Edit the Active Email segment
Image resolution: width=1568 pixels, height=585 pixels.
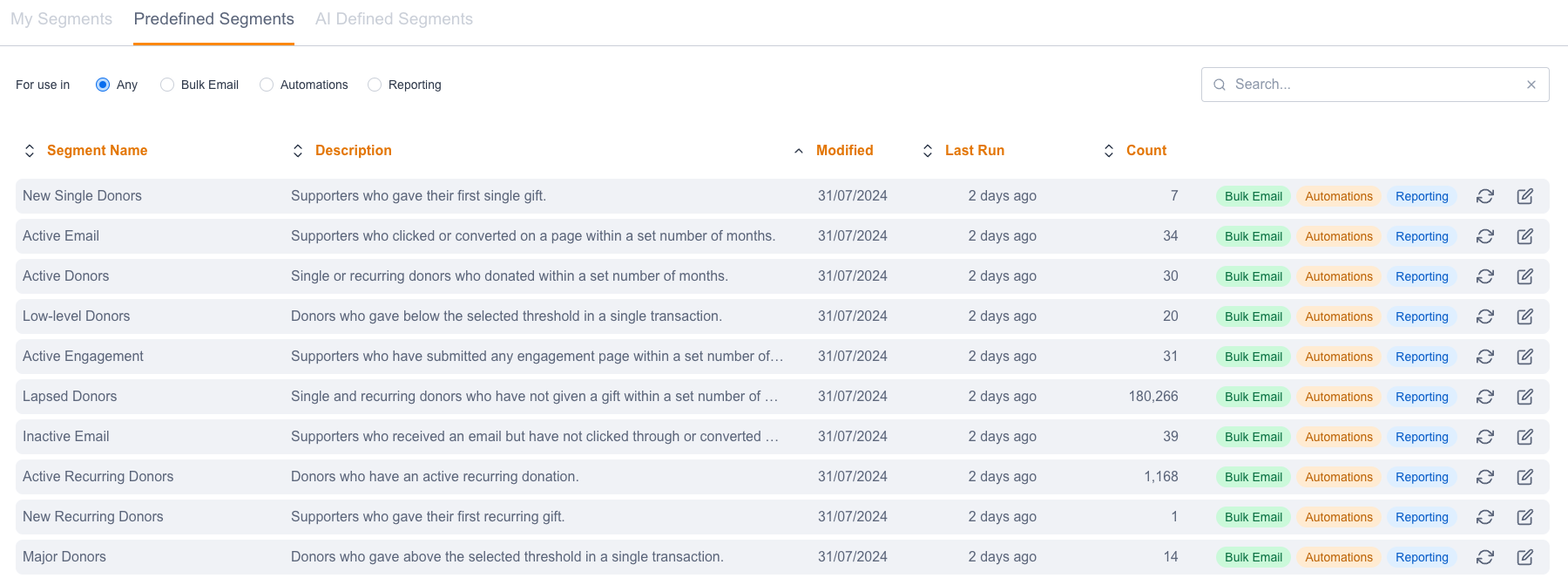[1525, 236]
